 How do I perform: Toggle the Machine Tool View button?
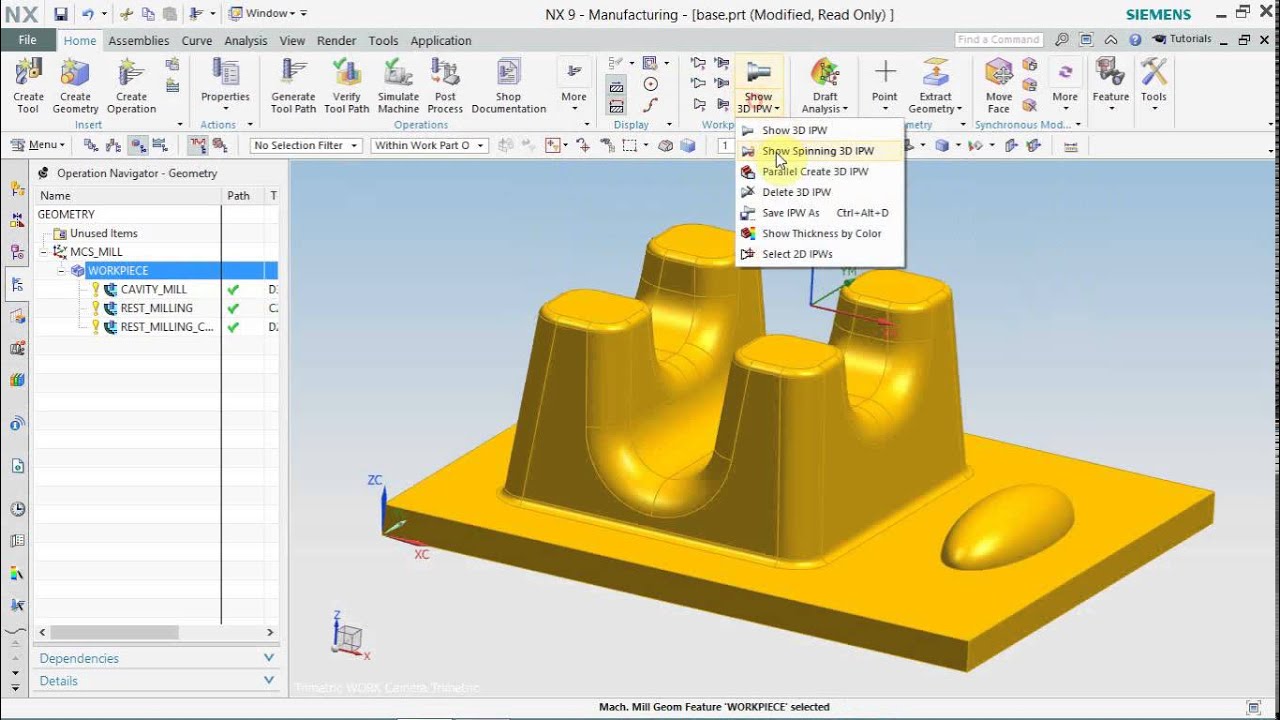115,145
